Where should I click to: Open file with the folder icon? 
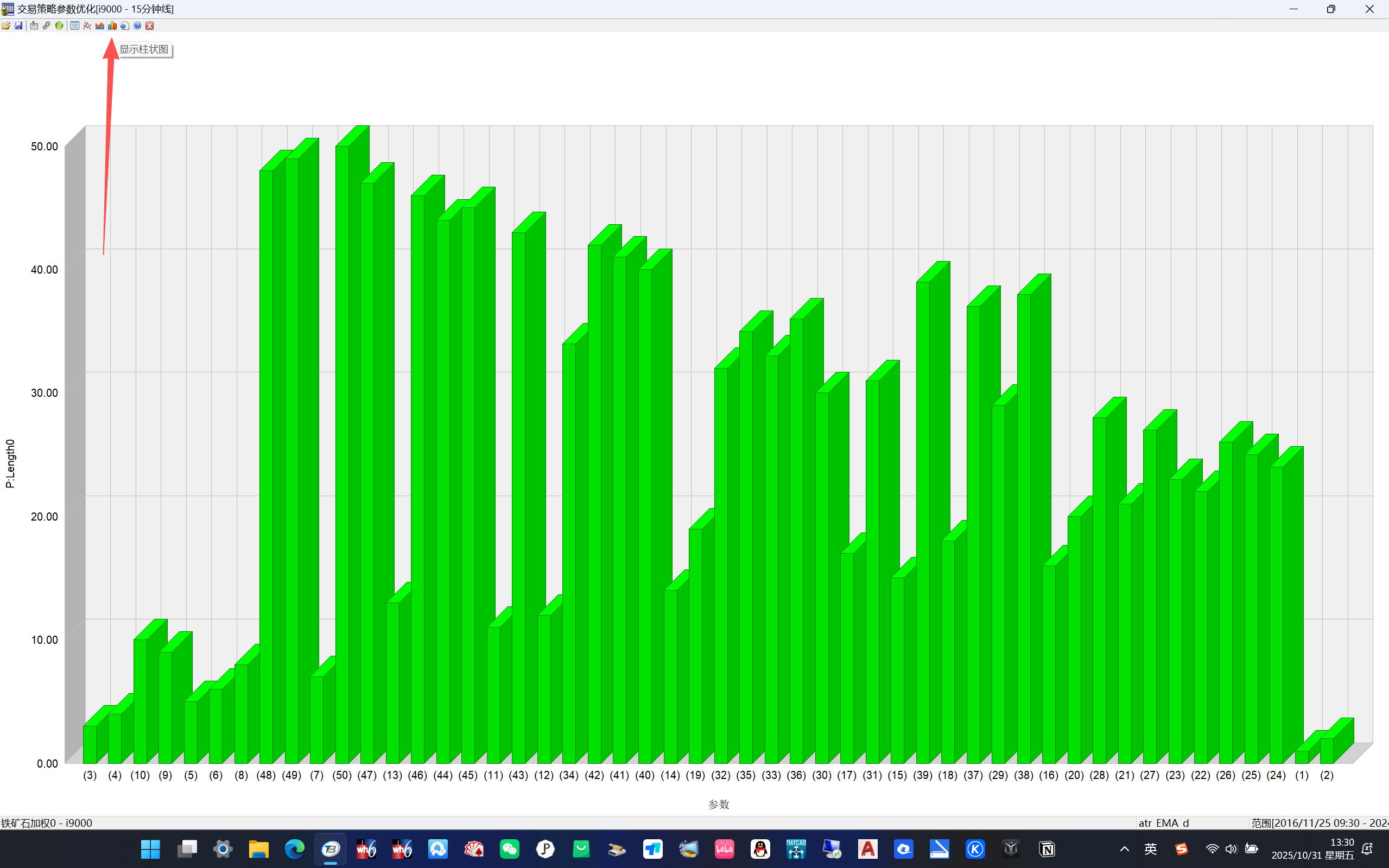pyautogui.click(x=6, y=26)
